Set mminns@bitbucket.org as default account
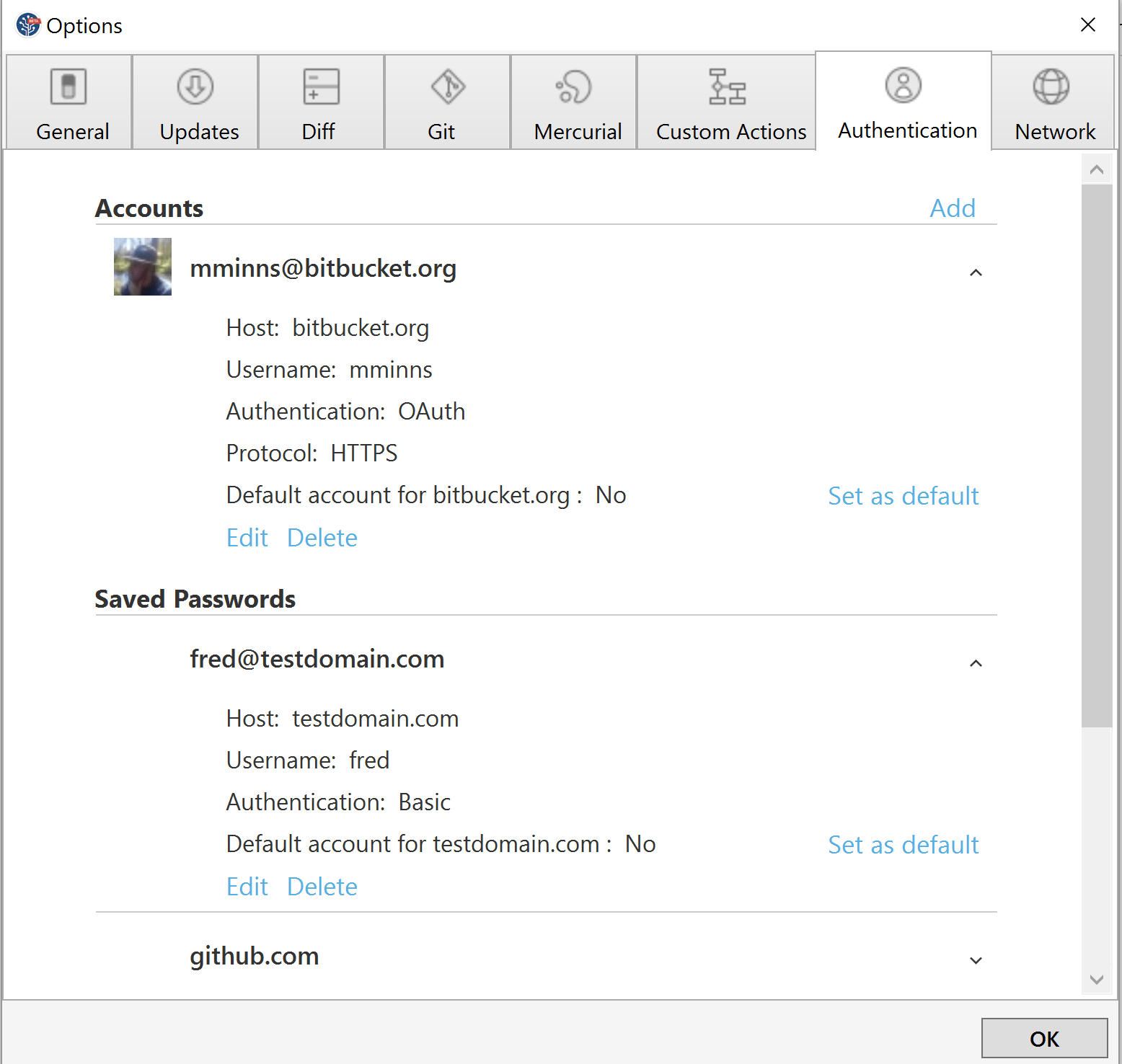The image size is (1122, 1064). [903, 496]
